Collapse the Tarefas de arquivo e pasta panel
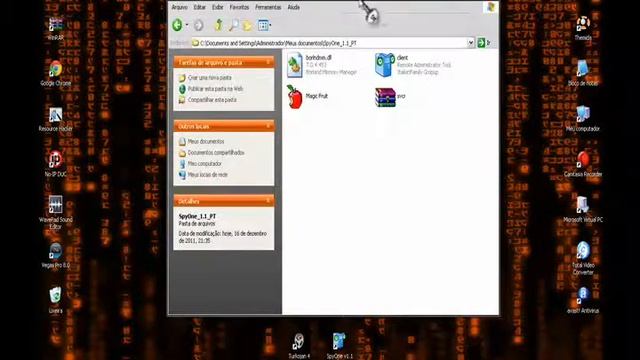The image size is (640, 360). click(x=268, y=62)
